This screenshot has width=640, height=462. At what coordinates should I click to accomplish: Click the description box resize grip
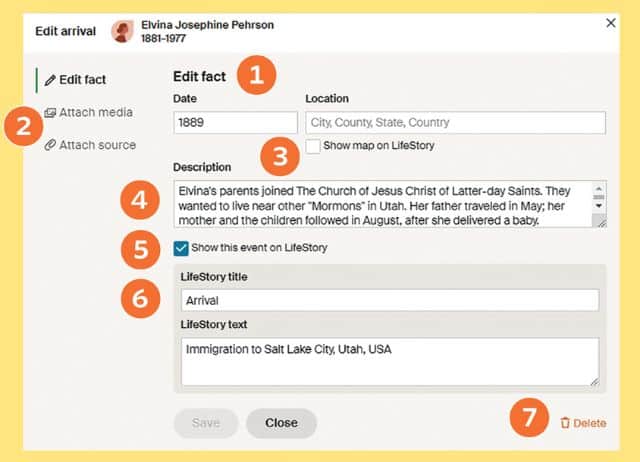click(602, 222)
